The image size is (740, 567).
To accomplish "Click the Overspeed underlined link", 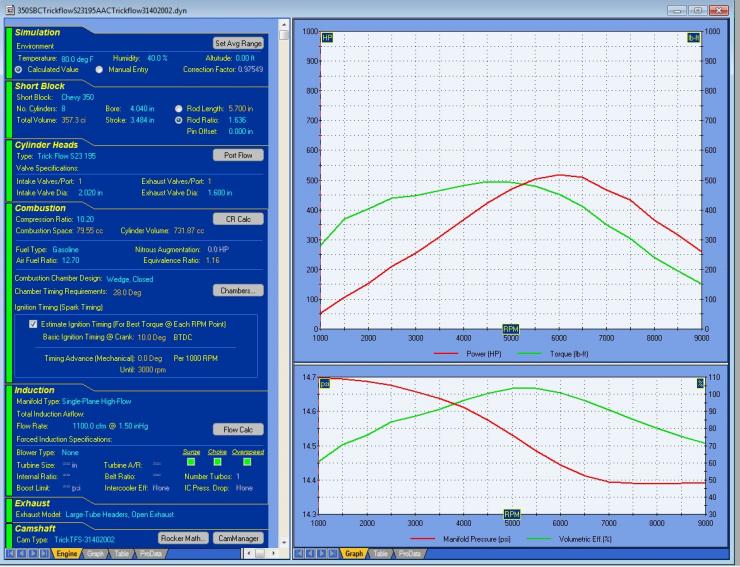I will click(x=247, y=452).
